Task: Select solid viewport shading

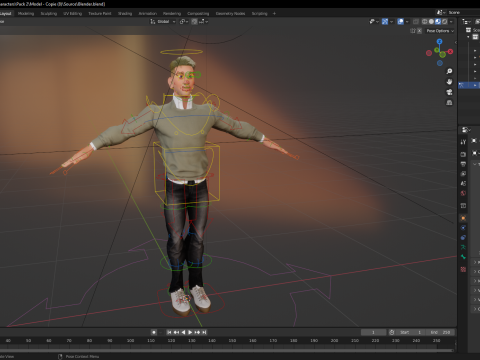Action: tap(431, 21)
